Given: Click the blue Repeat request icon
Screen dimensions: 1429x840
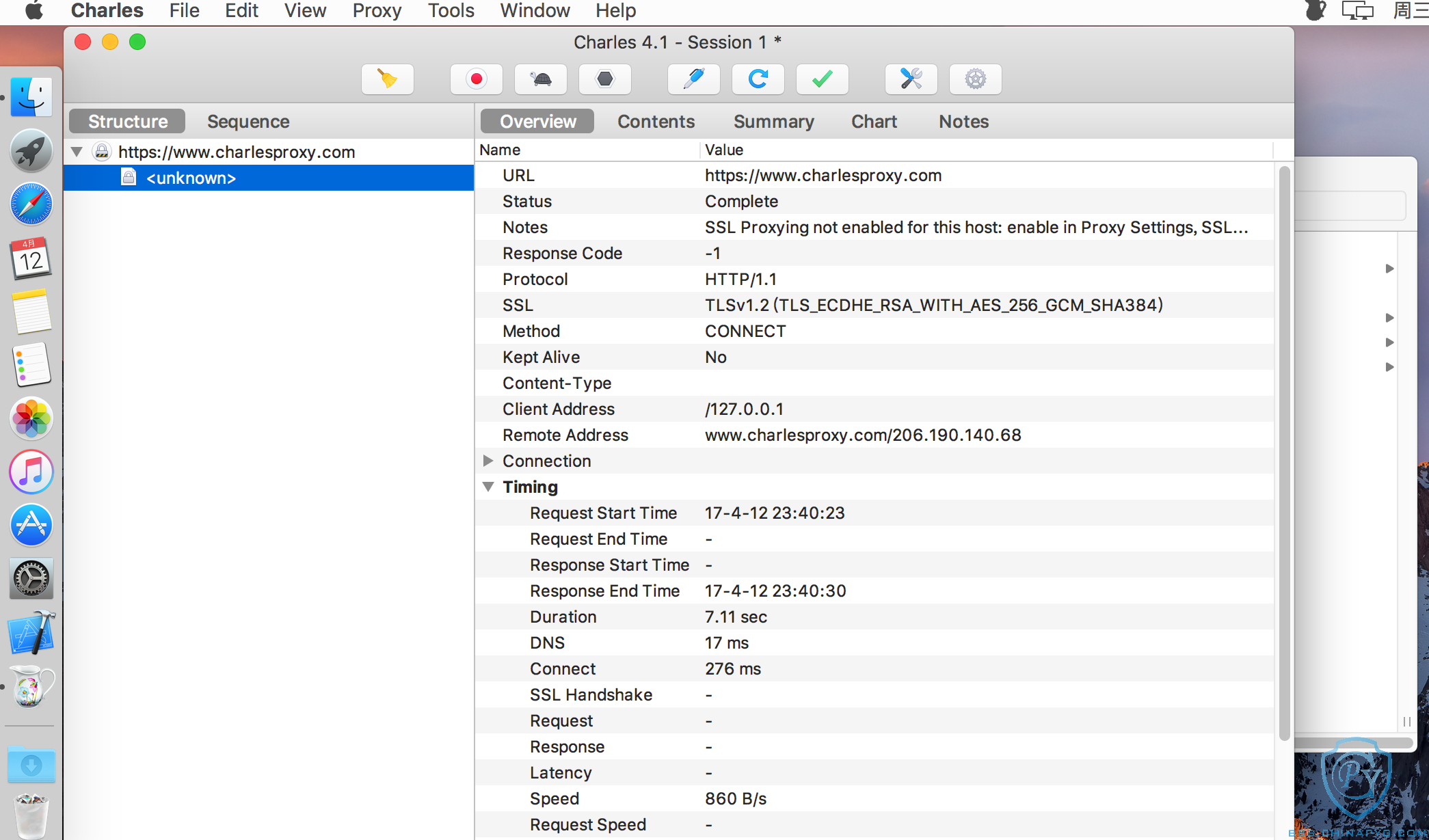Looking at the screenshot, I should (758, 79).
